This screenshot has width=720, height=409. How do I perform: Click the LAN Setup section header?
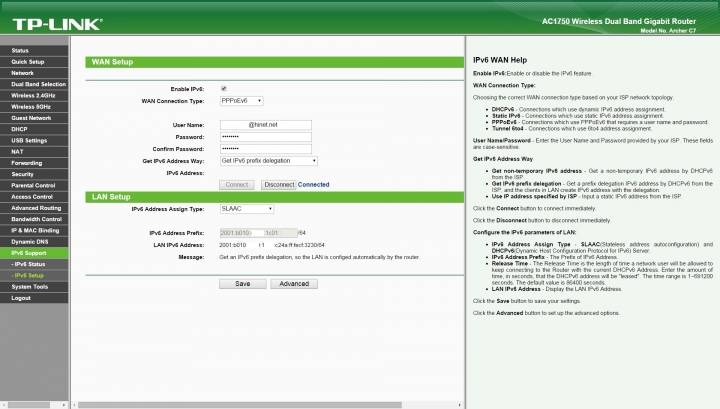(275, 197)
